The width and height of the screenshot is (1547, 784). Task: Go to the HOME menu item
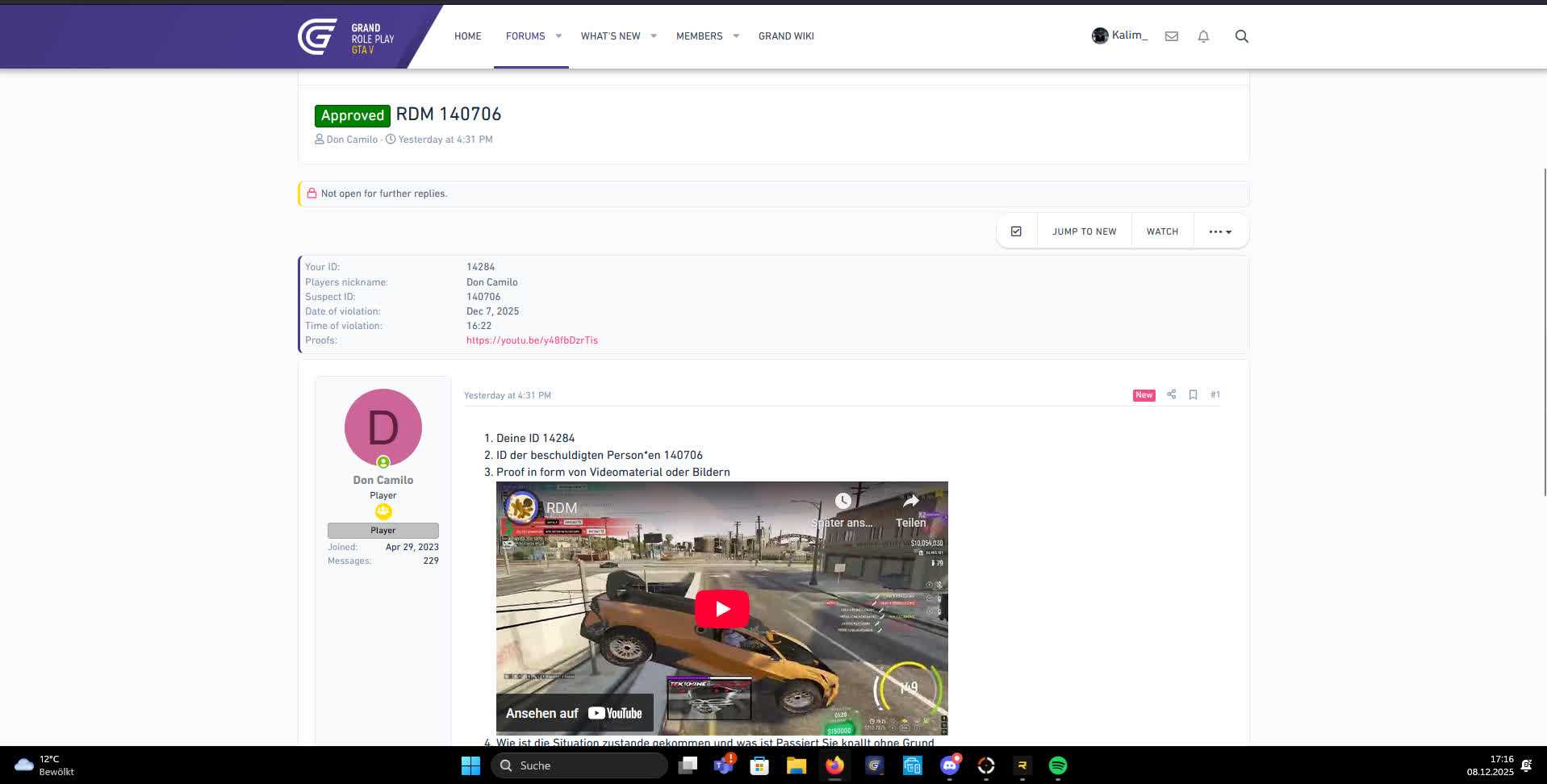coord(467,35)
